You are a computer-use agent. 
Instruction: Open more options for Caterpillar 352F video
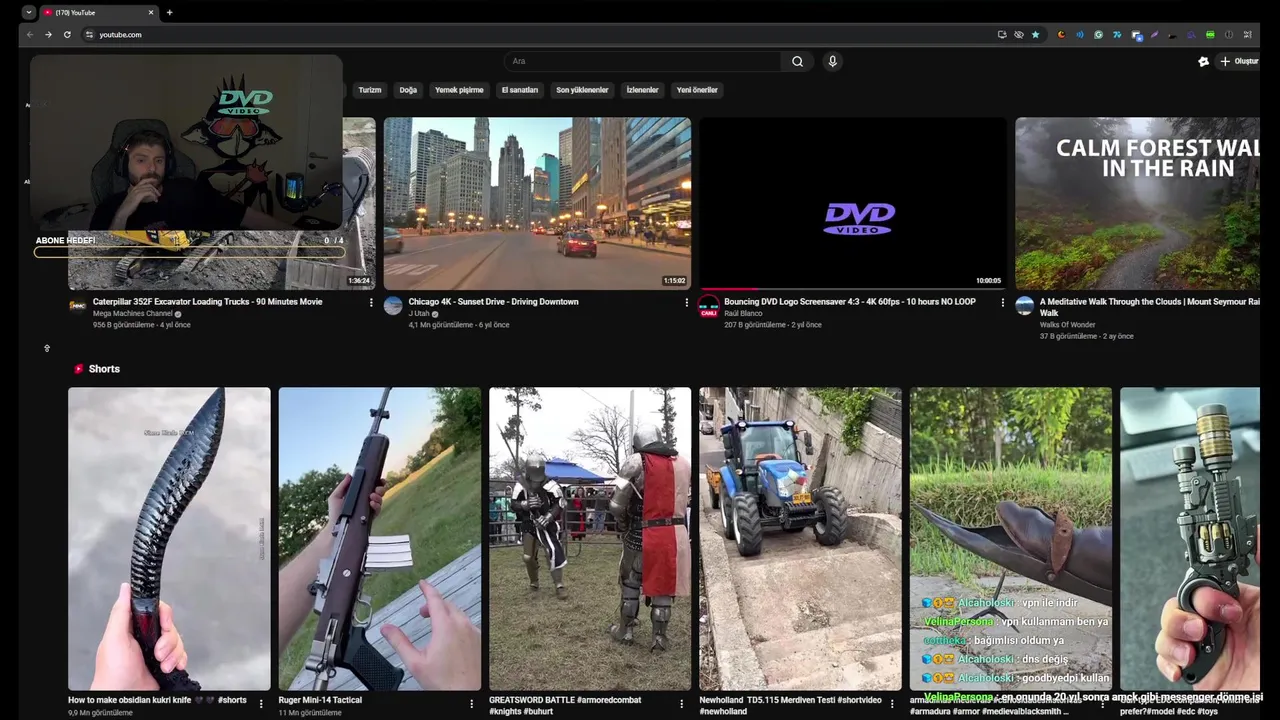[371, 302]
